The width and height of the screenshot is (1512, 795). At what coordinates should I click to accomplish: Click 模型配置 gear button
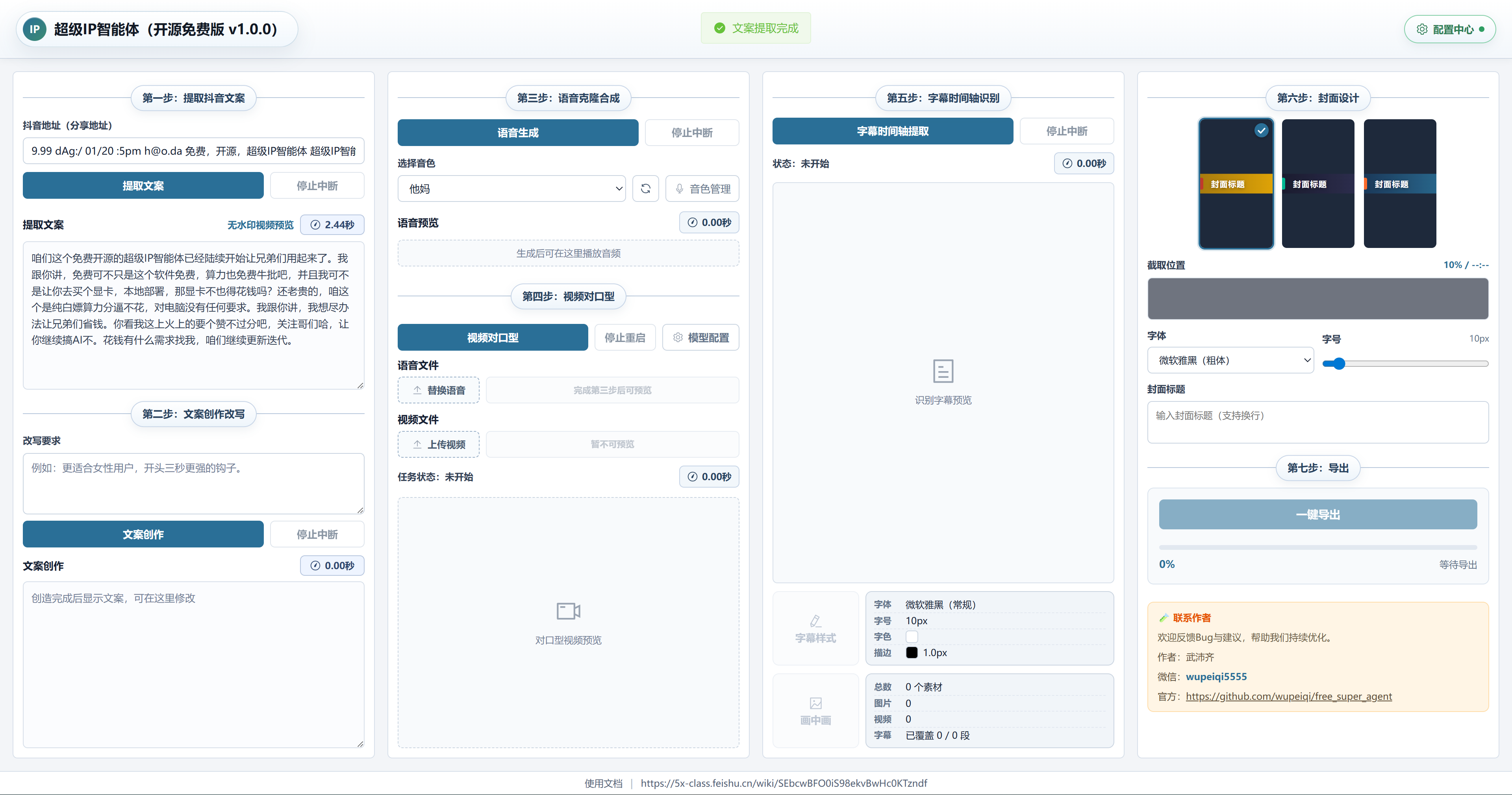click(x=701, y=337)
